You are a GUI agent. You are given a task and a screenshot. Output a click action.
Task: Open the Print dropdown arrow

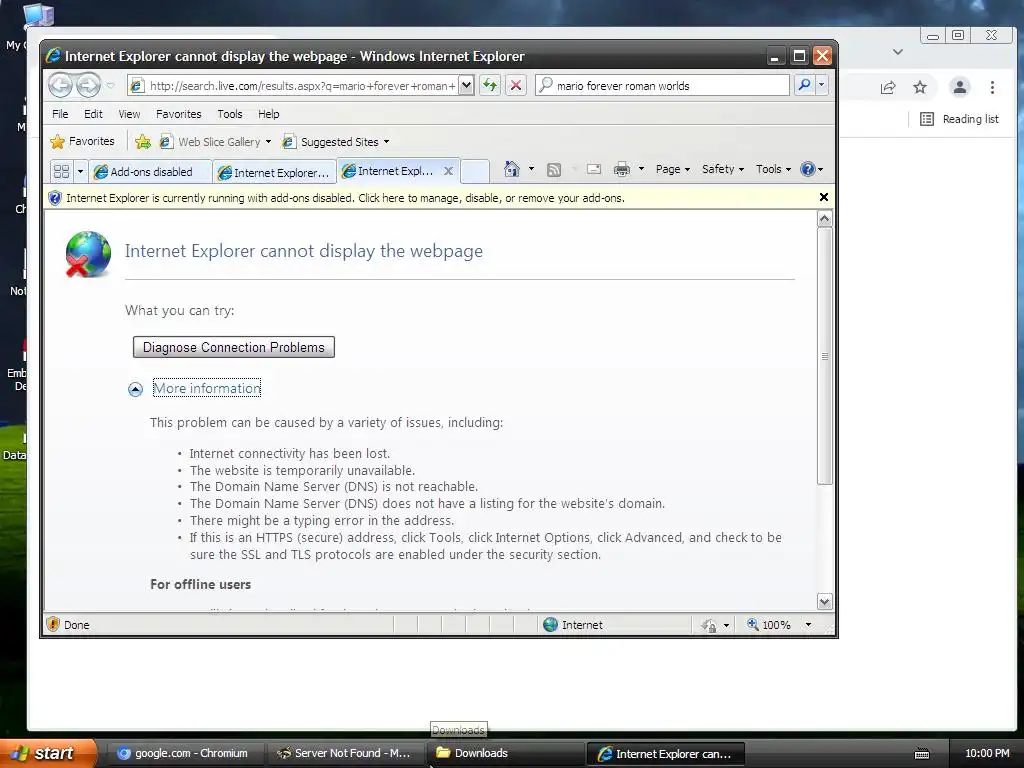[x=641, y=169]
